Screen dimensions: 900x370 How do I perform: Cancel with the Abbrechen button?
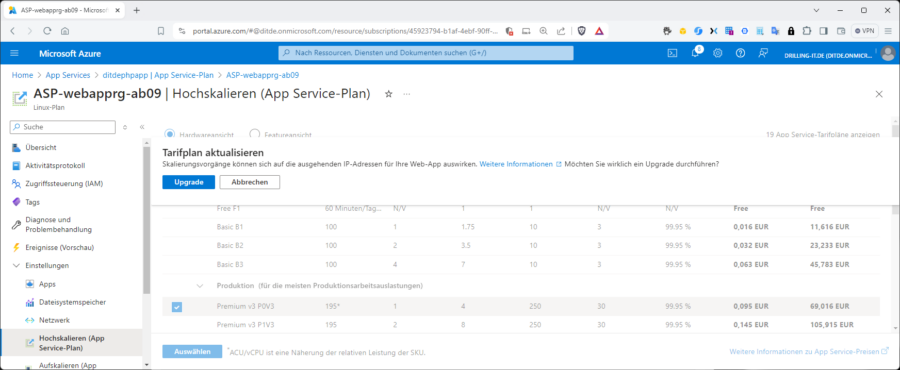point(250,182)
